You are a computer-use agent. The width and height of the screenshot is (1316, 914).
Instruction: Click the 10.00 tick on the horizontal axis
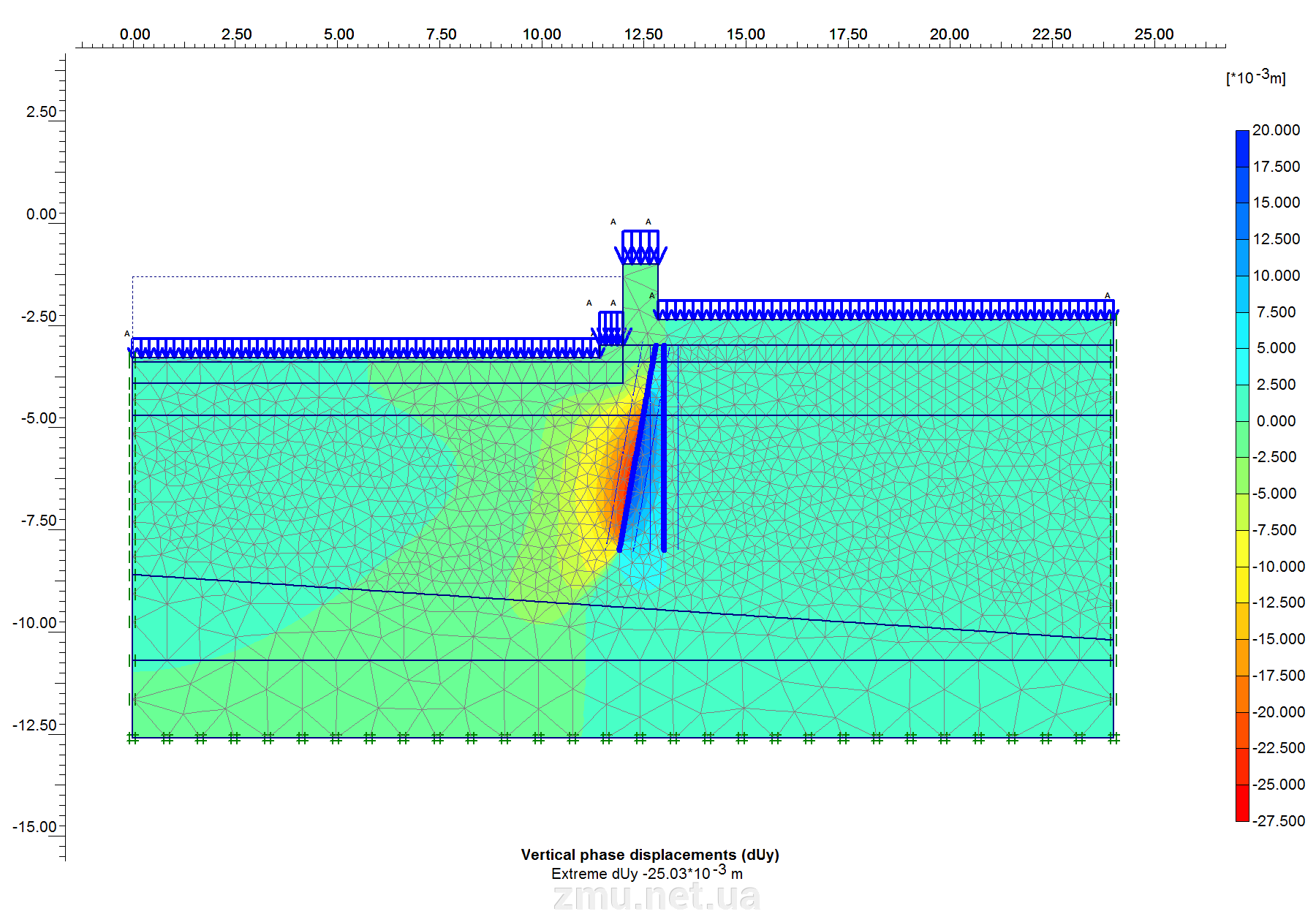(x=542, y=34)
